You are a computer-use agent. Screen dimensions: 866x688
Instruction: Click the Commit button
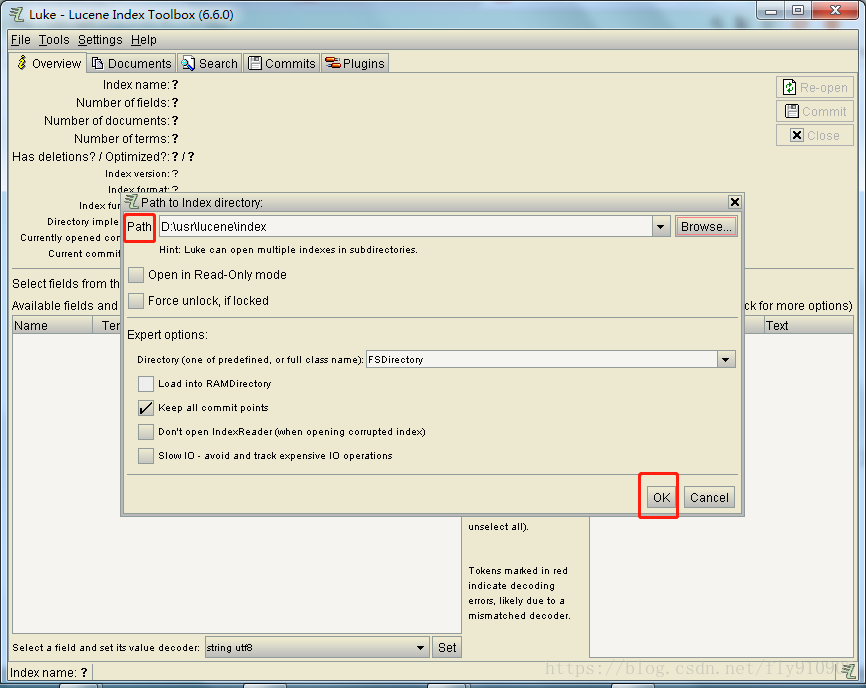(x=815, y=112)
